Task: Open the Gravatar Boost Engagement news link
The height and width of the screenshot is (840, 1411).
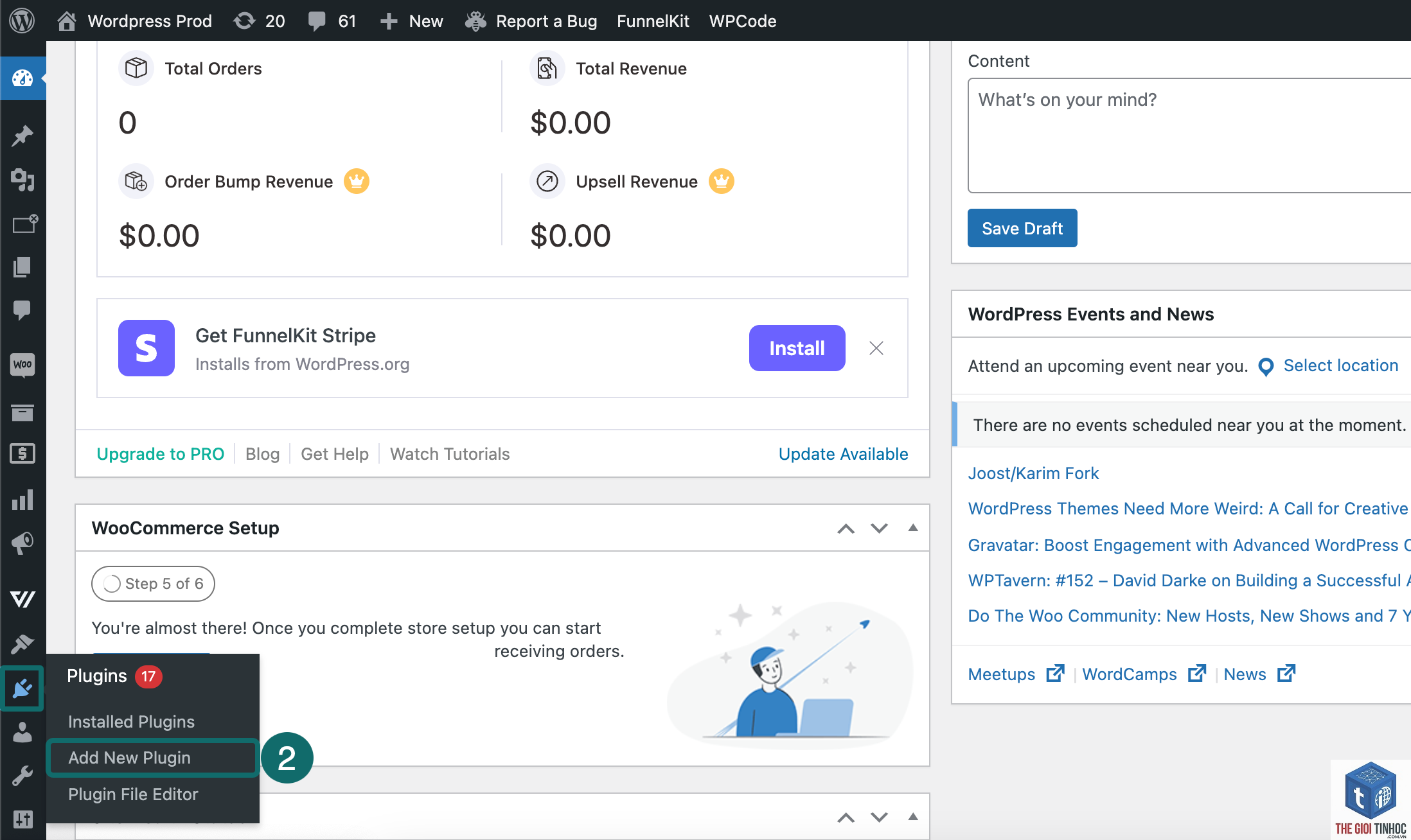Action: coord(1189,545)
